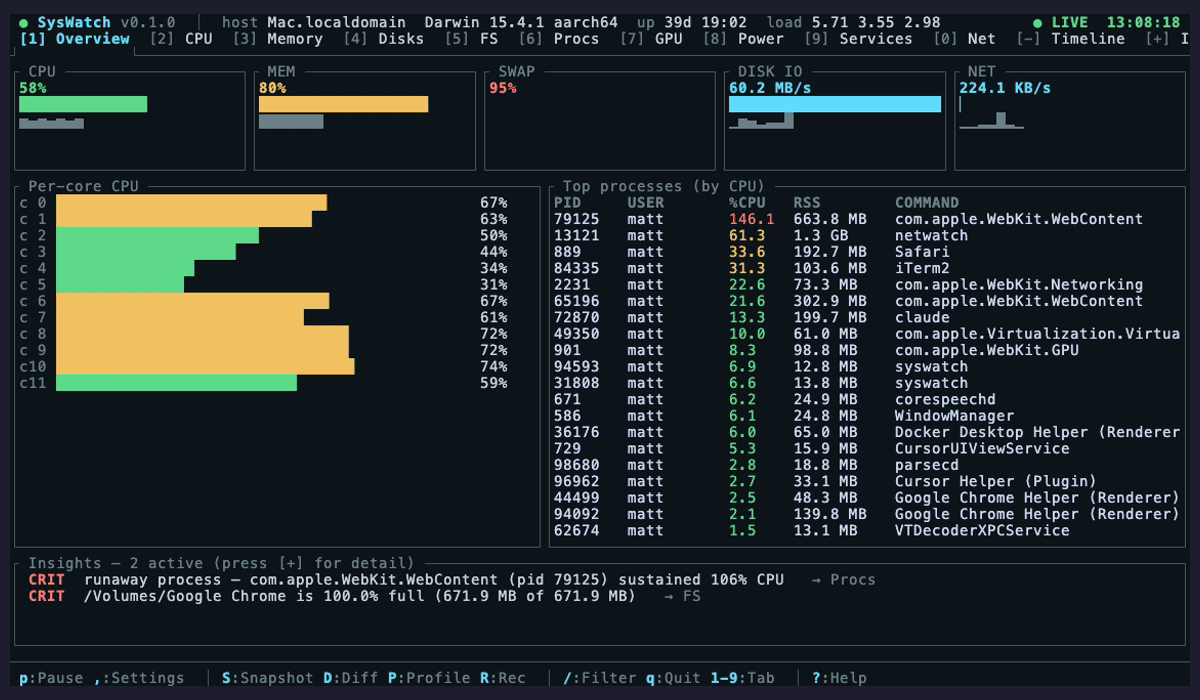Screen dimensions: 1200x700
Task: Click the D:Diff footer command
Action: pyautogui.click(x=351, y=678)
